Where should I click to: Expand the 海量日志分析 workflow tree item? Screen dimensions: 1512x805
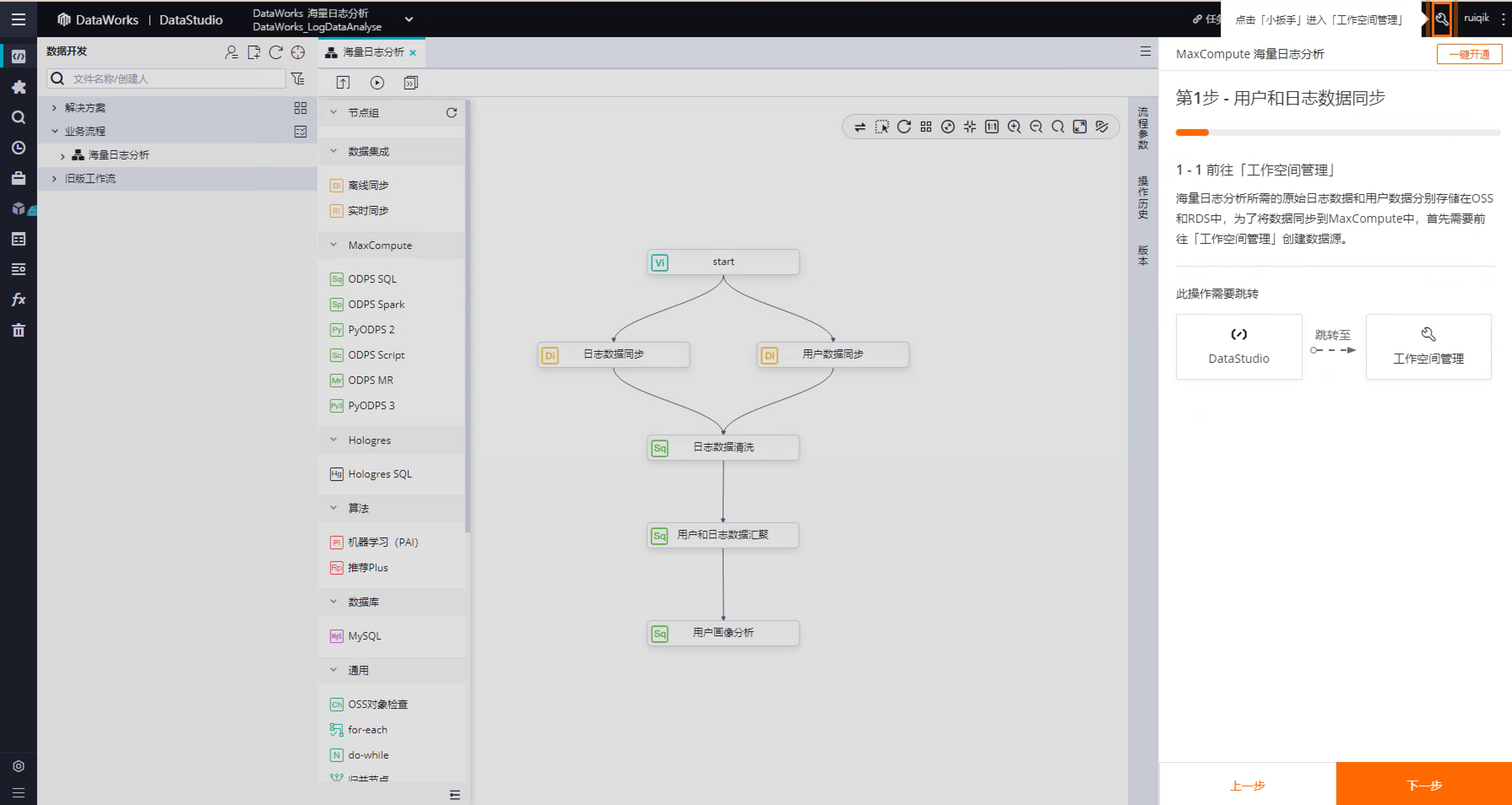point(63,156)
